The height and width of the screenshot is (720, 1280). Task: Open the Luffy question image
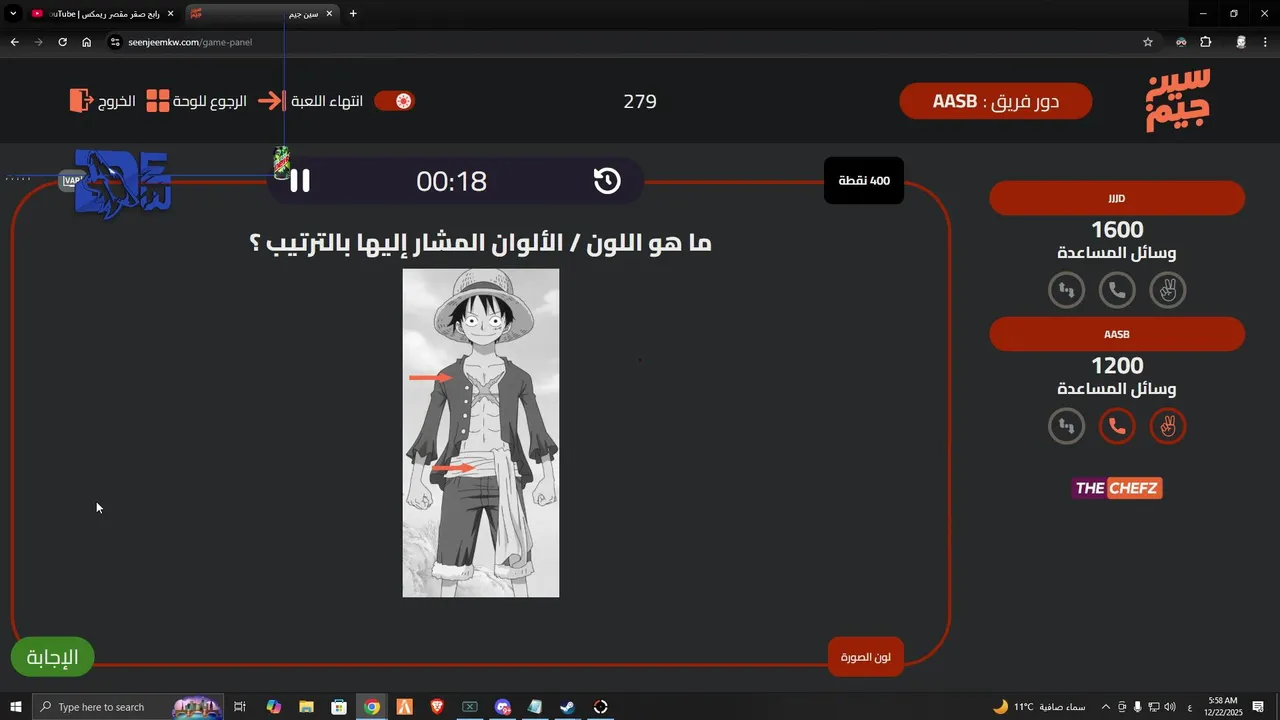pyautogui.click(x=481, y=433)
